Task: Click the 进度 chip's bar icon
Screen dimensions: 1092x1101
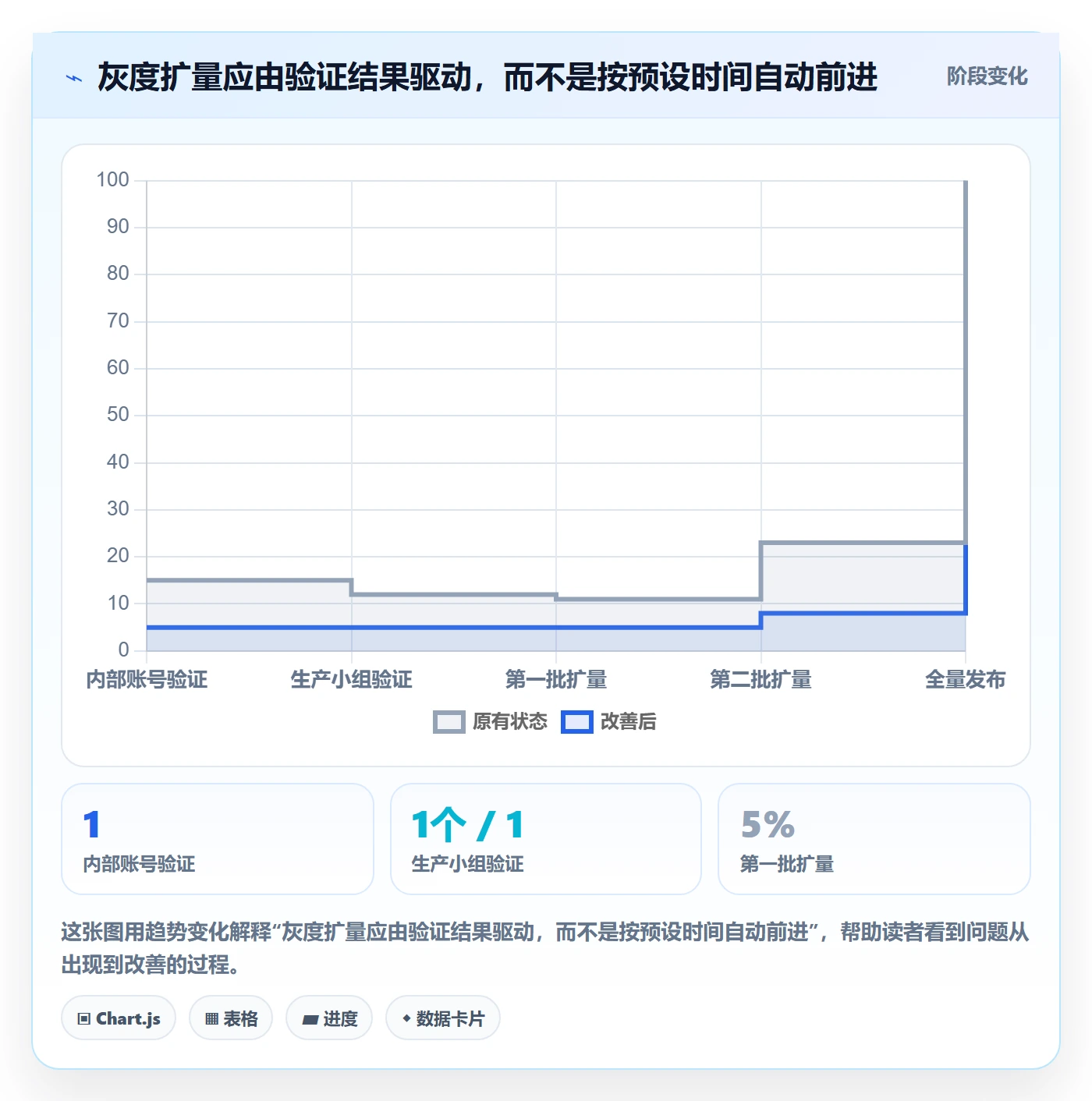Action: click(x=310, y=1019)
